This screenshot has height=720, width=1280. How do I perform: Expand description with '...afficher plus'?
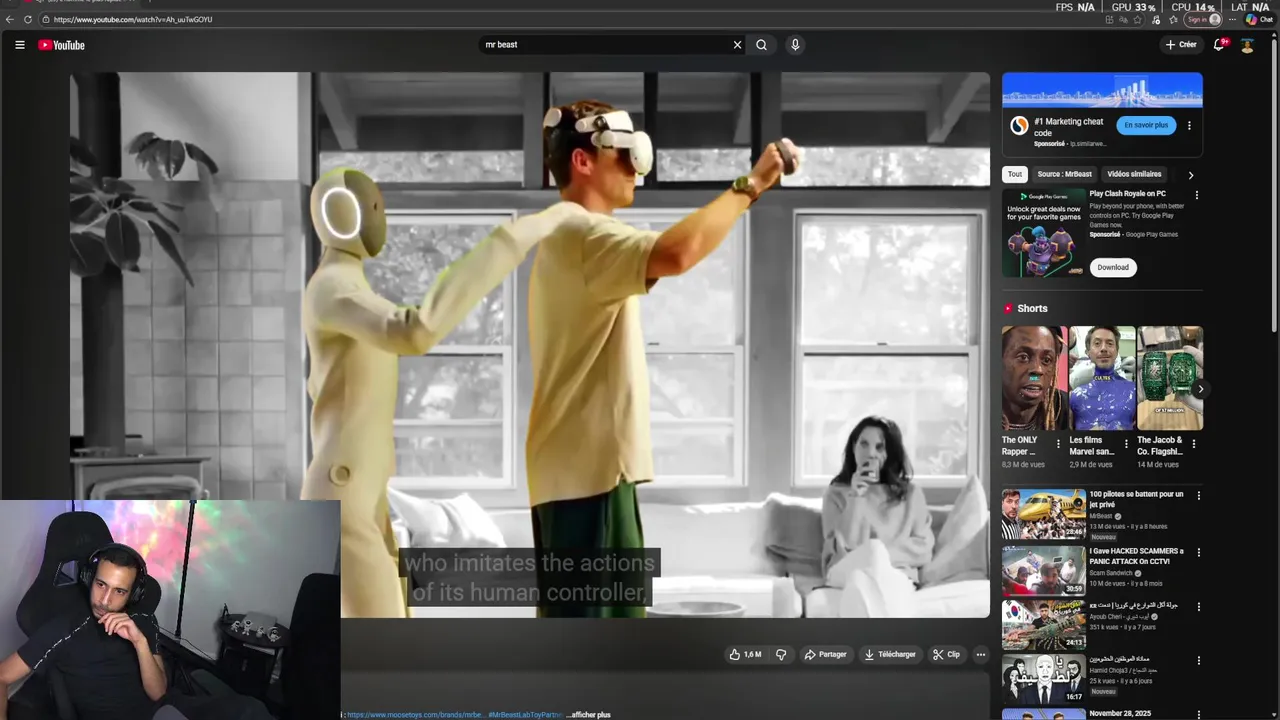coord(589,715)
